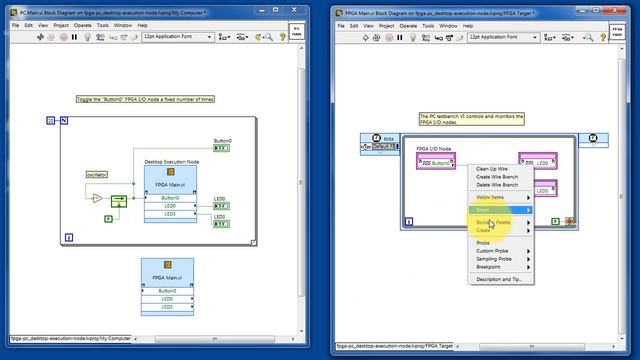This screenshot has width=640, height=360.
Task: Click the PC Main VI icon pane
Action: 296,31
